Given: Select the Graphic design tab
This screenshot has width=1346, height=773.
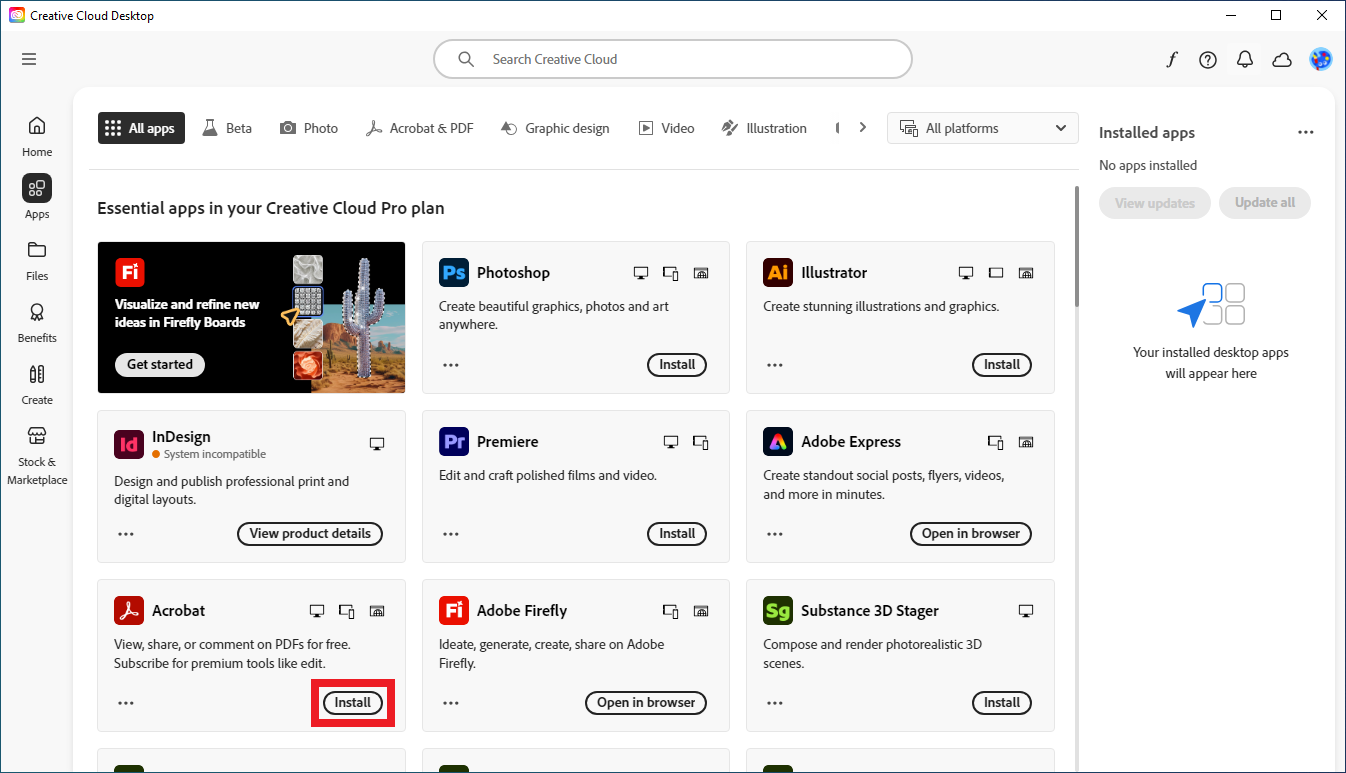Looking at the screenshot, I should tap(555, 128).
